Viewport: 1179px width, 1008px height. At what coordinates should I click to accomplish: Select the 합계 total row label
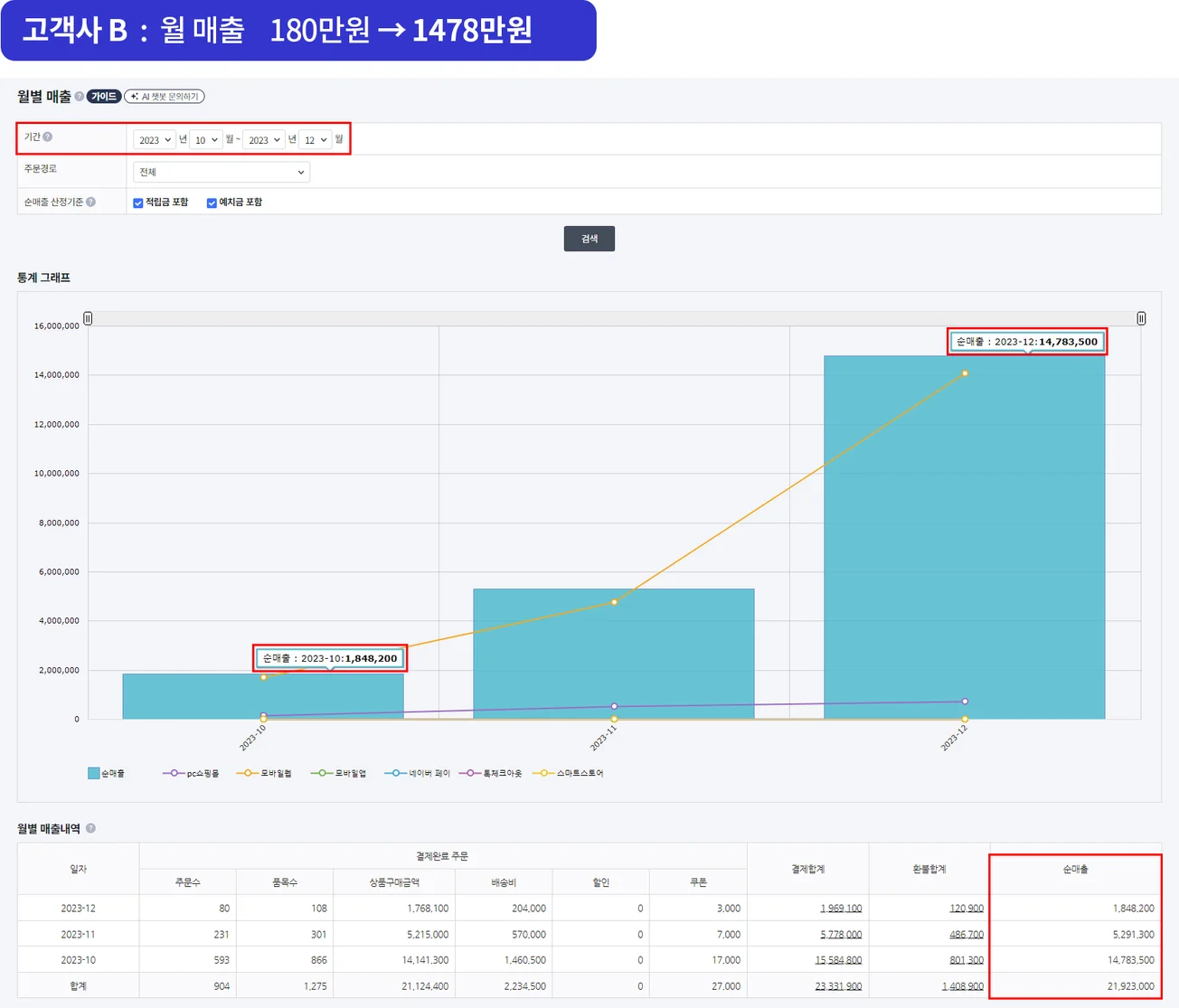click(79, 986)
